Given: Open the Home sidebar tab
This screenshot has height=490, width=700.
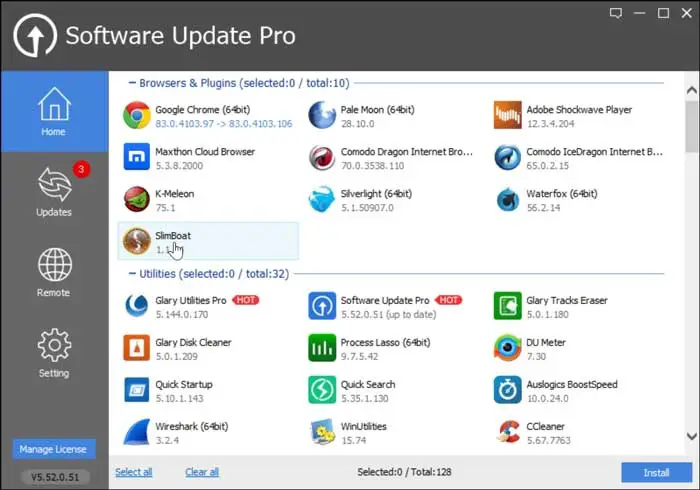Looking at the screenshot, I should coord(54,112).
